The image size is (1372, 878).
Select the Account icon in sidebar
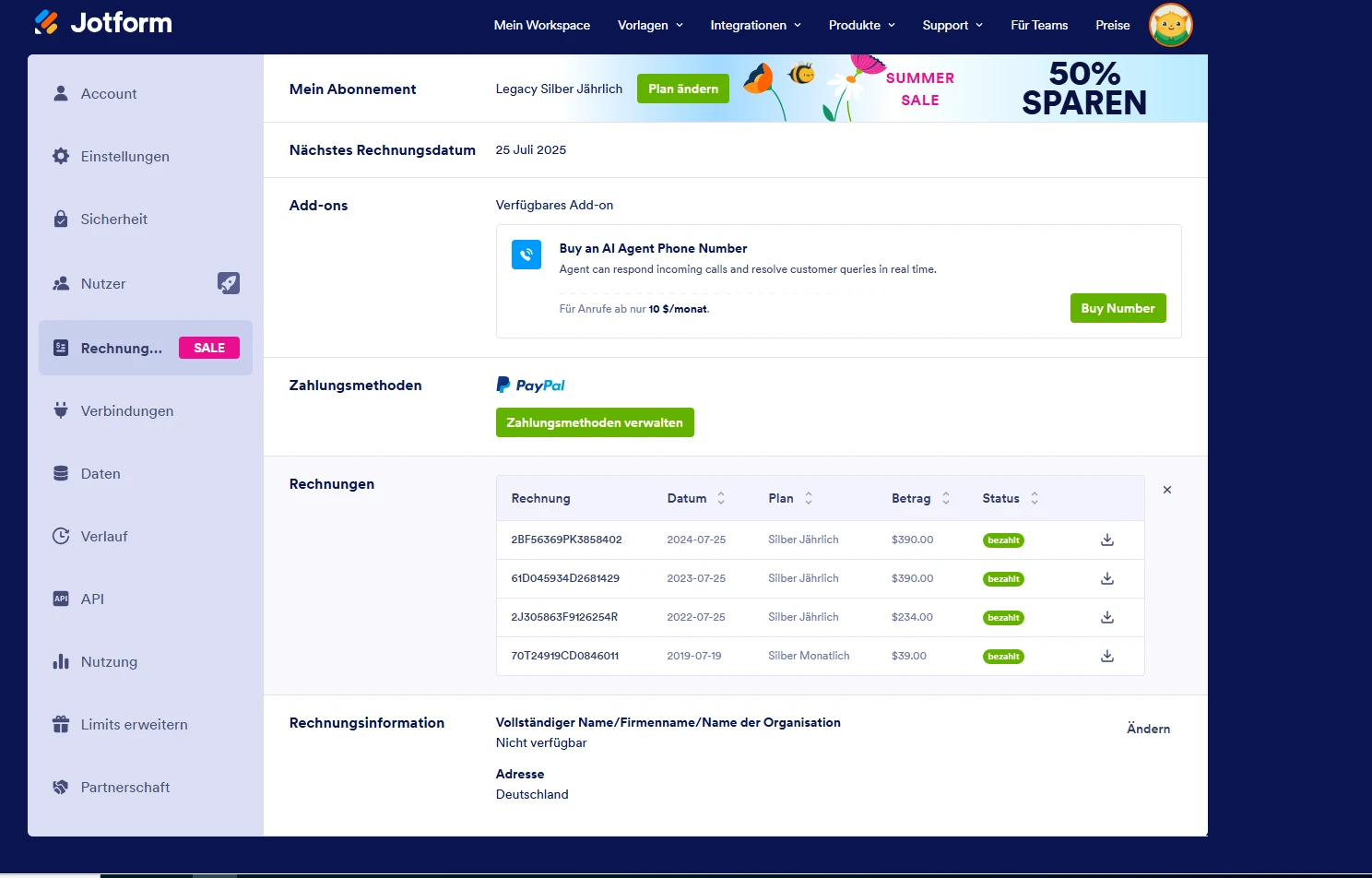[61, 93]
